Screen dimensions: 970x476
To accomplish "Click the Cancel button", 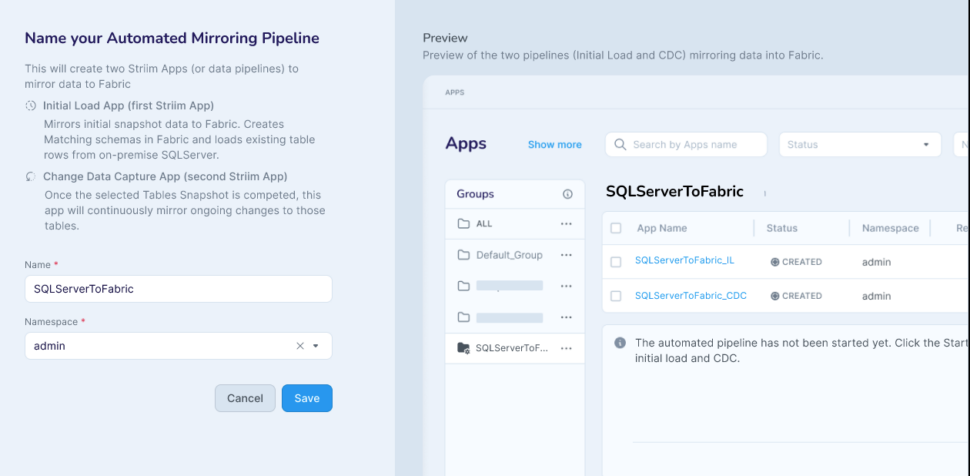I will pos(245,398).
